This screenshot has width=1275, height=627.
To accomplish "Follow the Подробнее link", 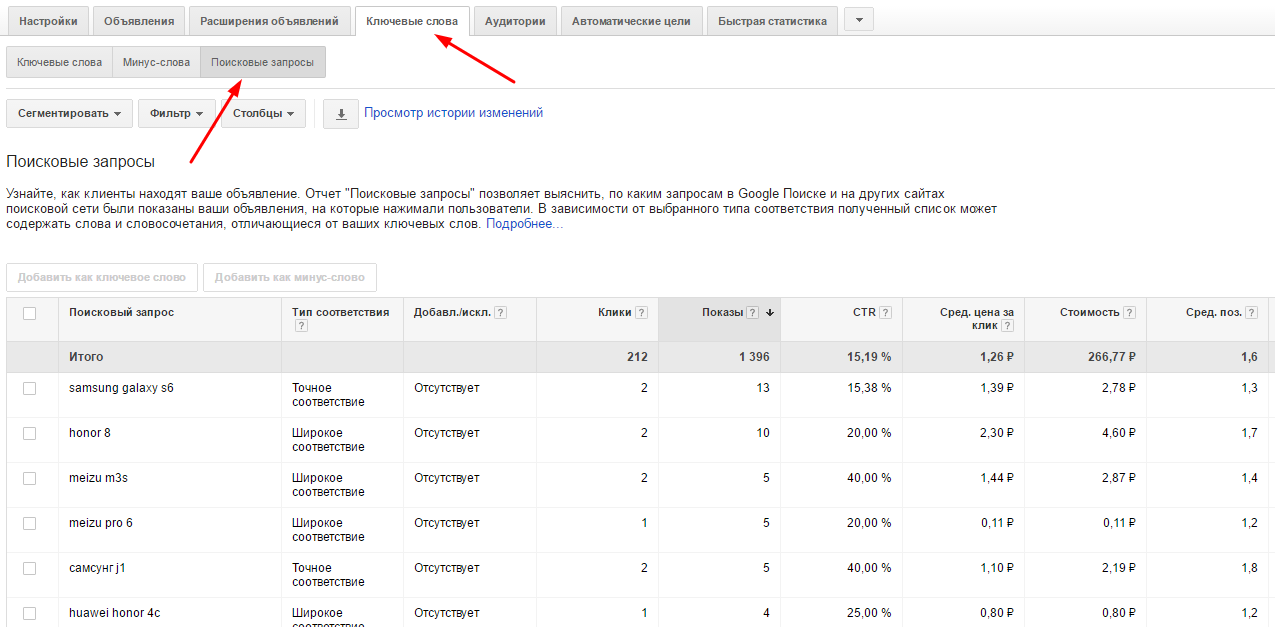I will (x=524, y=224).
